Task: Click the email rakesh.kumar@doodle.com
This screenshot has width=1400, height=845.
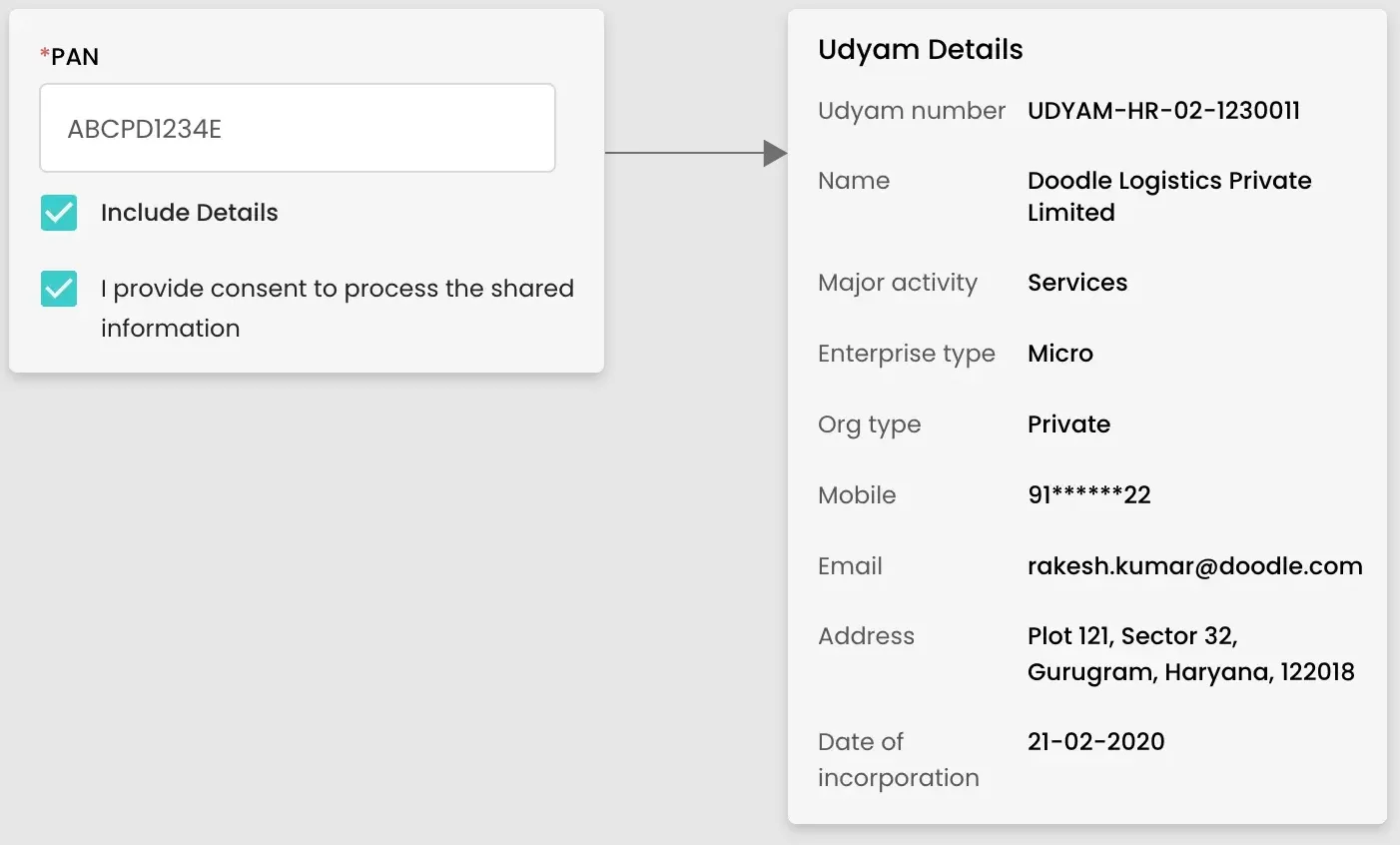Action: [x=1194, y=566]
